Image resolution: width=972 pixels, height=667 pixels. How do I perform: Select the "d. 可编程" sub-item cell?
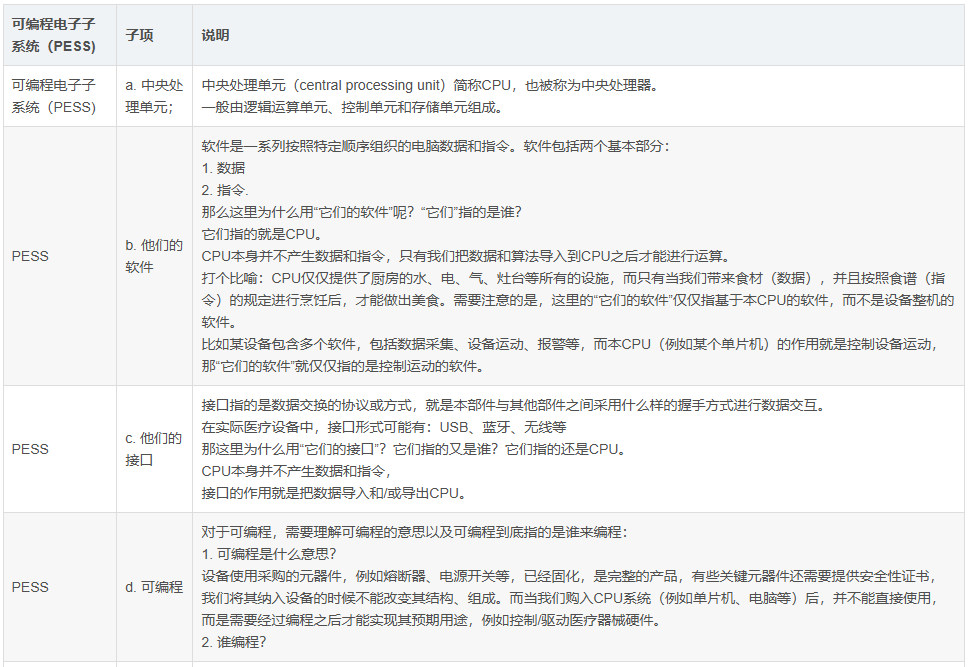[x=153, y=587]
